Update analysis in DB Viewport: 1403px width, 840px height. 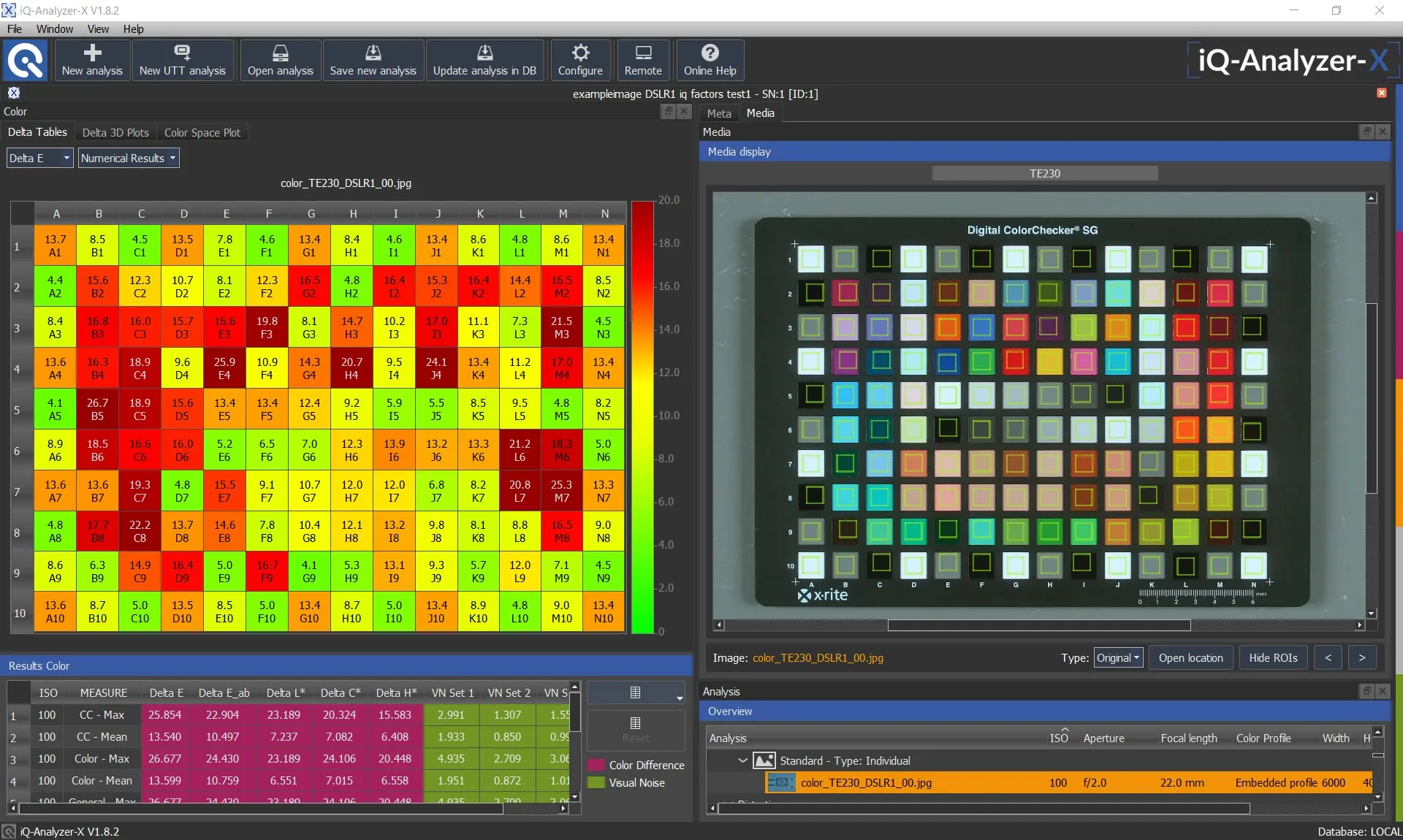tap(485, 60)
